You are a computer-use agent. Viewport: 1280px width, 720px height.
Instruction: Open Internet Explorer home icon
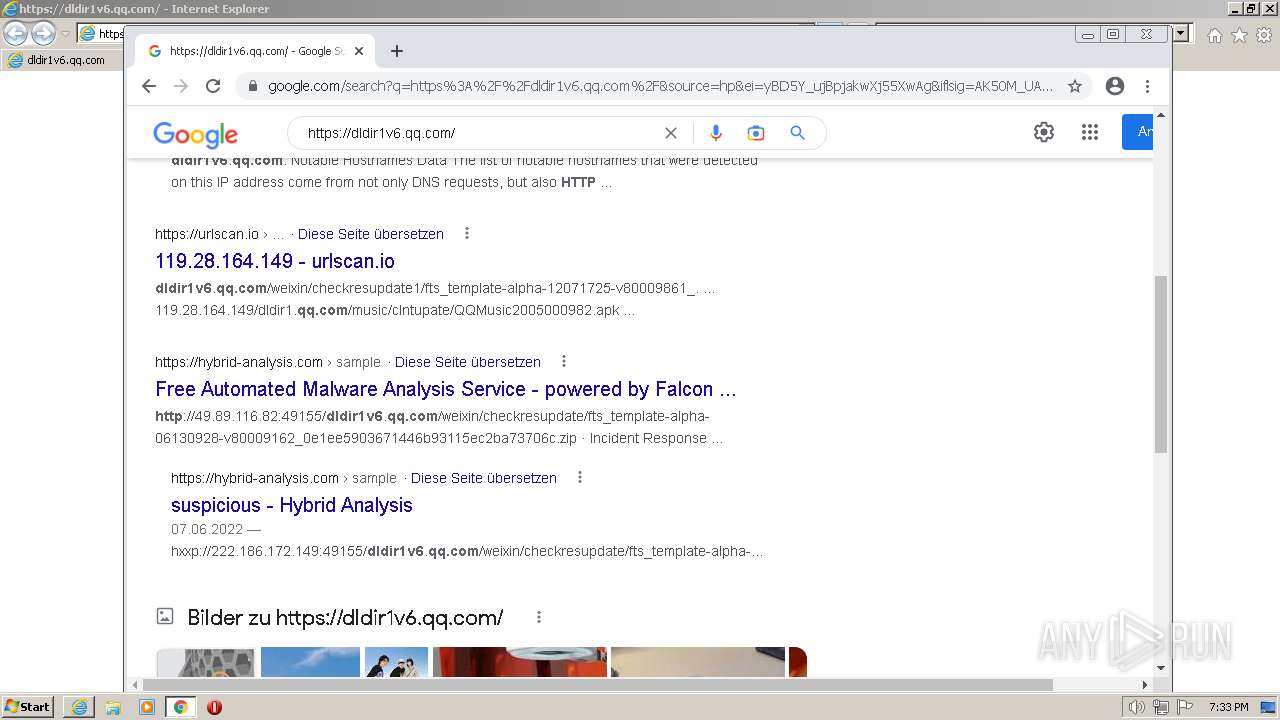coord(1214,35)
